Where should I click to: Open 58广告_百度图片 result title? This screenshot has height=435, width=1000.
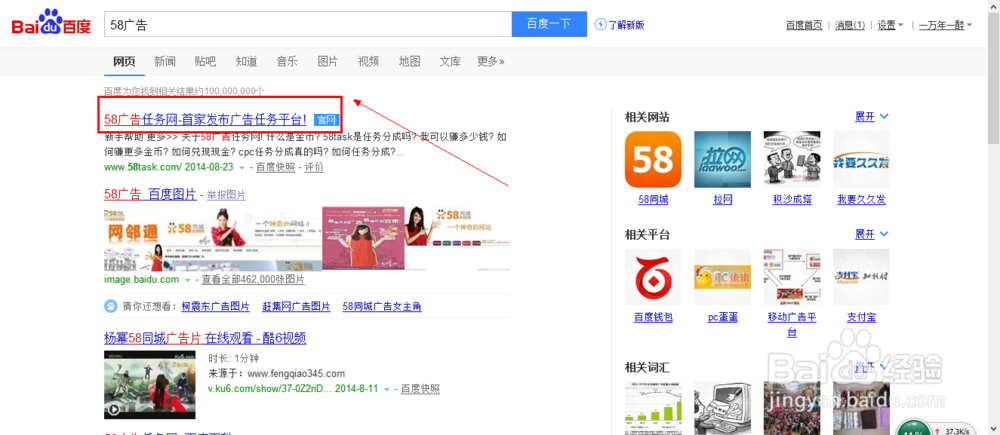point(150,194)
